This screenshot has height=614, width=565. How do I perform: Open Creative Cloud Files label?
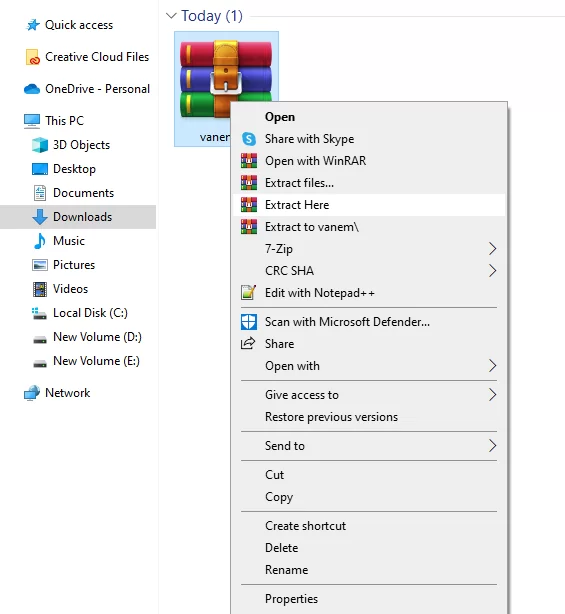[x=97, y=57]
